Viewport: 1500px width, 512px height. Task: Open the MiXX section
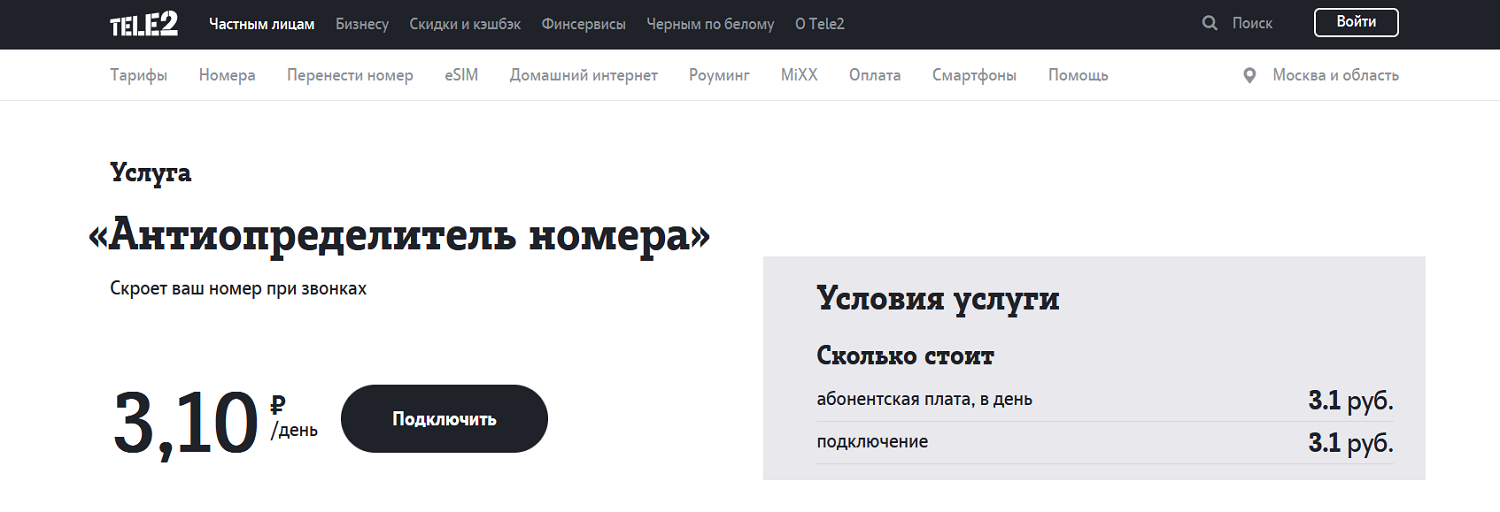tap(799, 75)
